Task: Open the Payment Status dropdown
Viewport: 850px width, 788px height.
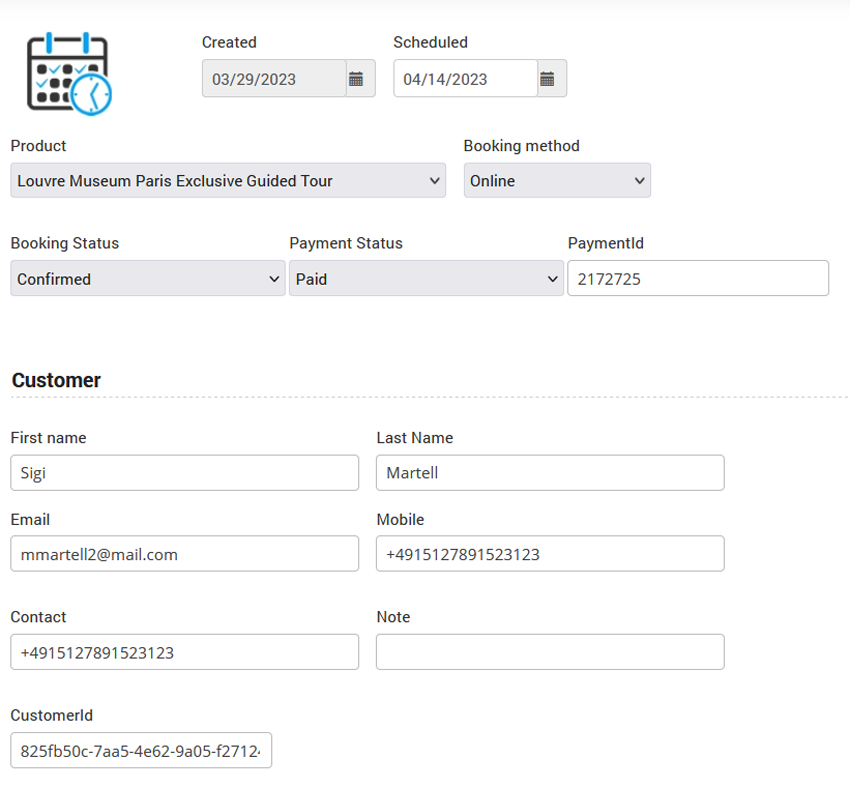Action: pos(426,279)
